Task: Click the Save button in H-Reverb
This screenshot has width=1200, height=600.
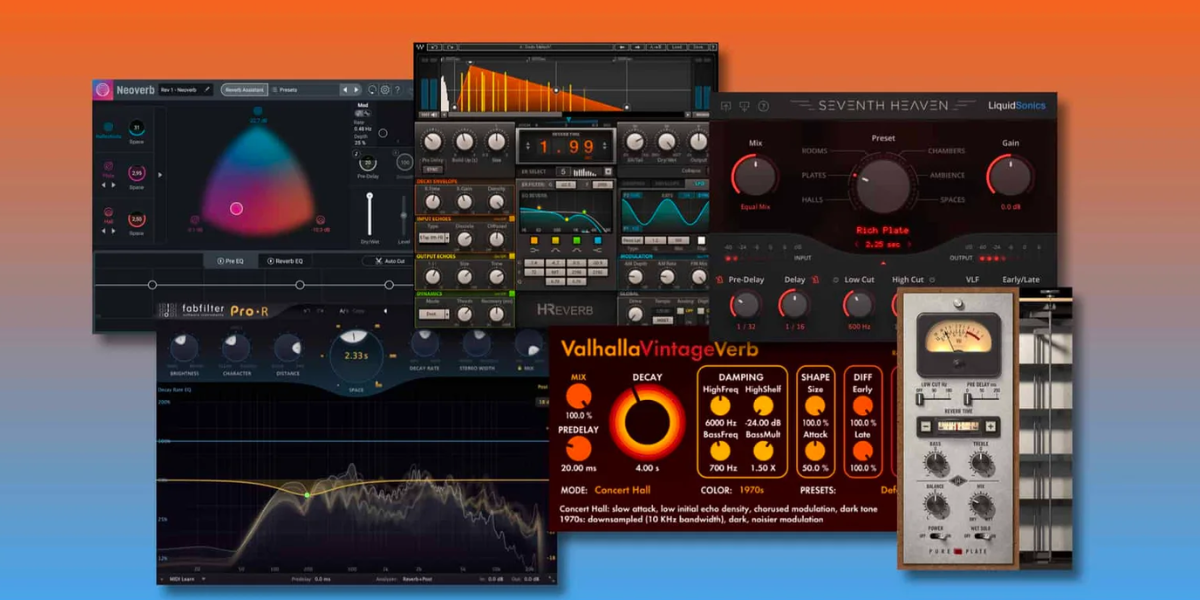Action: [700, 47]
